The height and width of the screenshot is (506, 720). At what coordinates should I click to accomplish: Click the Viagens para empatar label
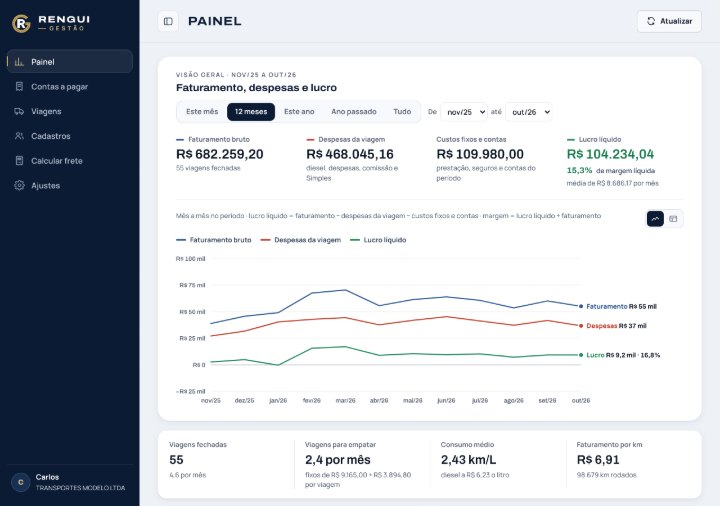pyautogui.click(x=340, y=444)
